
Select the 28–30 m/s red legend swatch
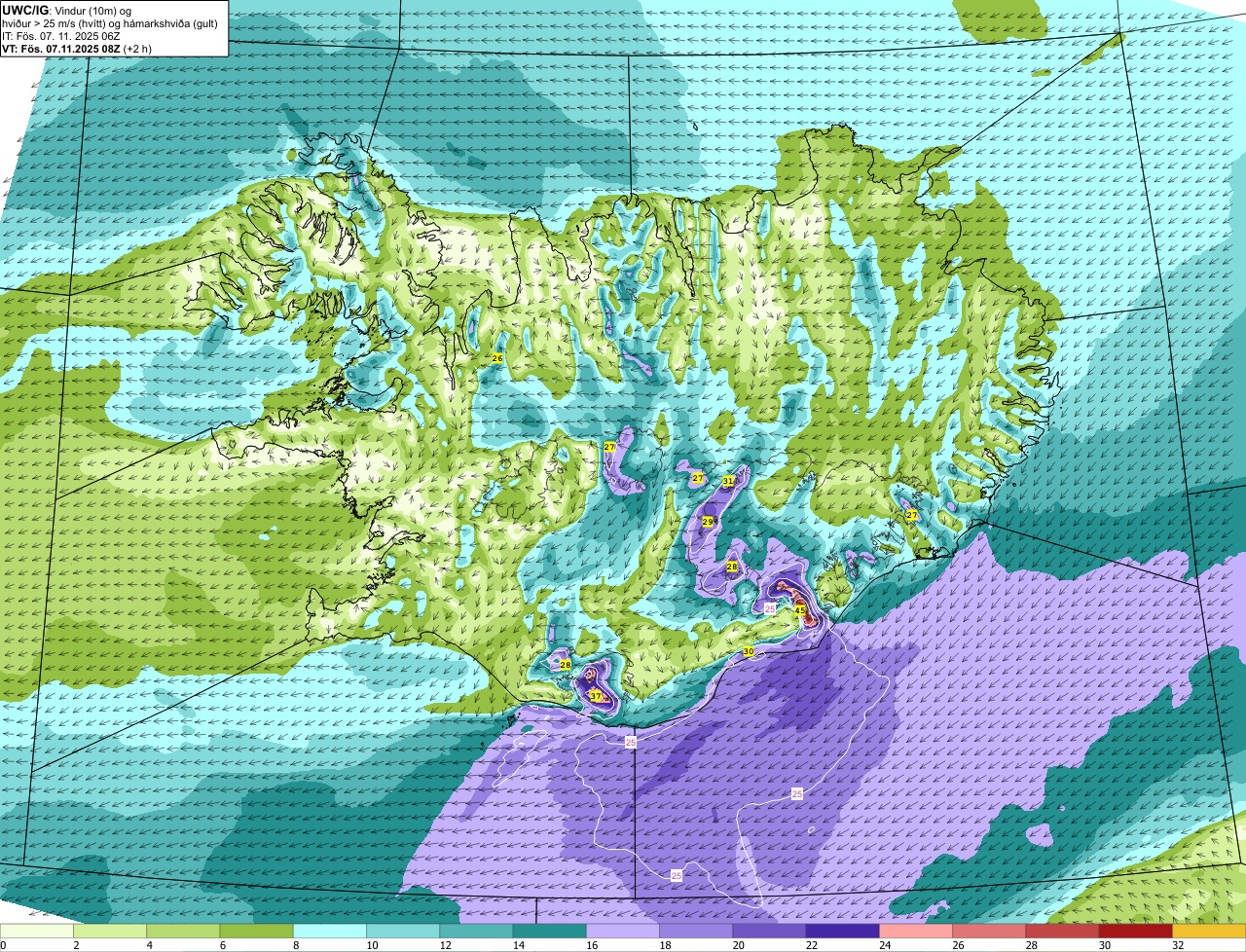(x=1063, y=931)
